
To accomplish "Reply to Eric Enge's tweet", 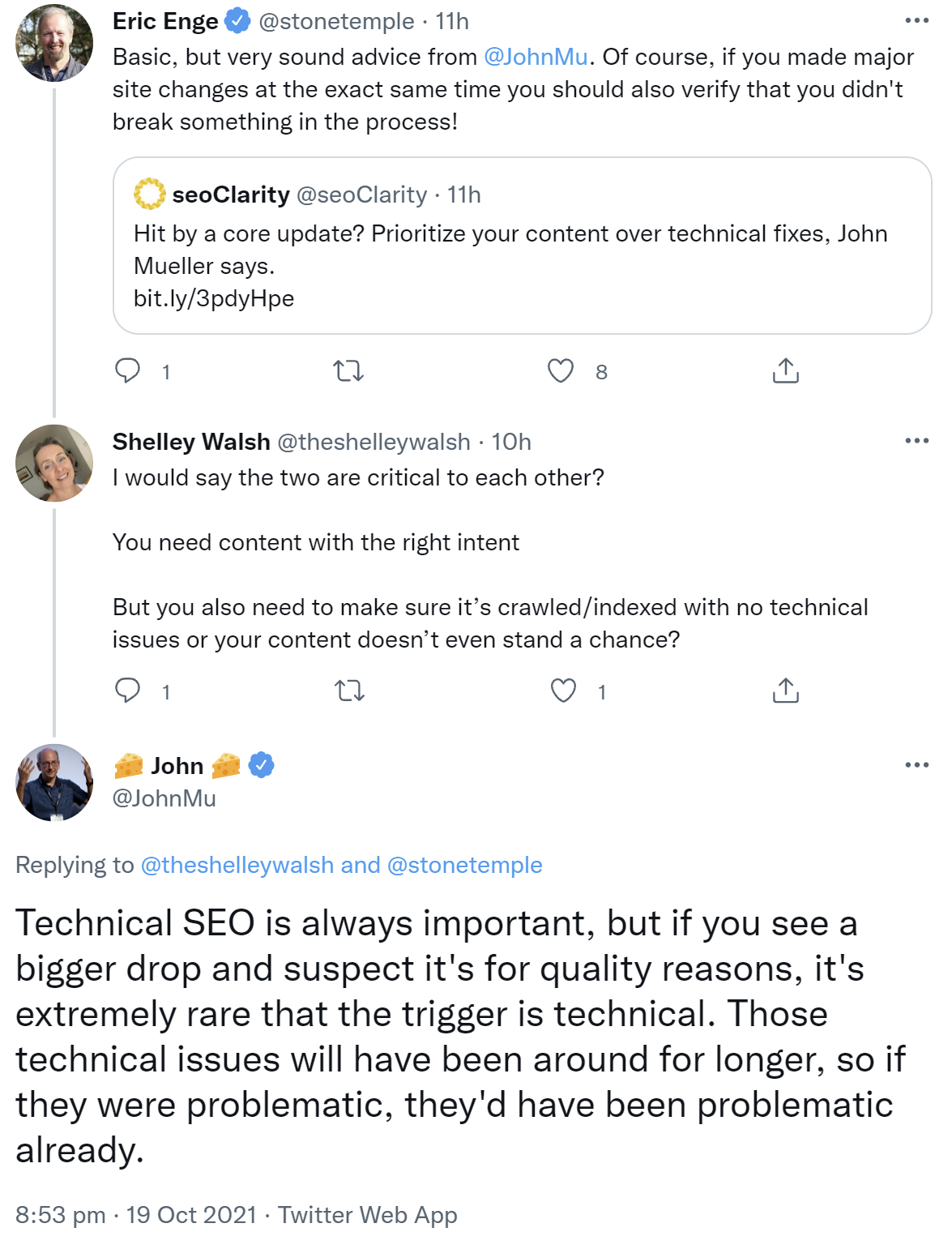I will click(127, 371).
